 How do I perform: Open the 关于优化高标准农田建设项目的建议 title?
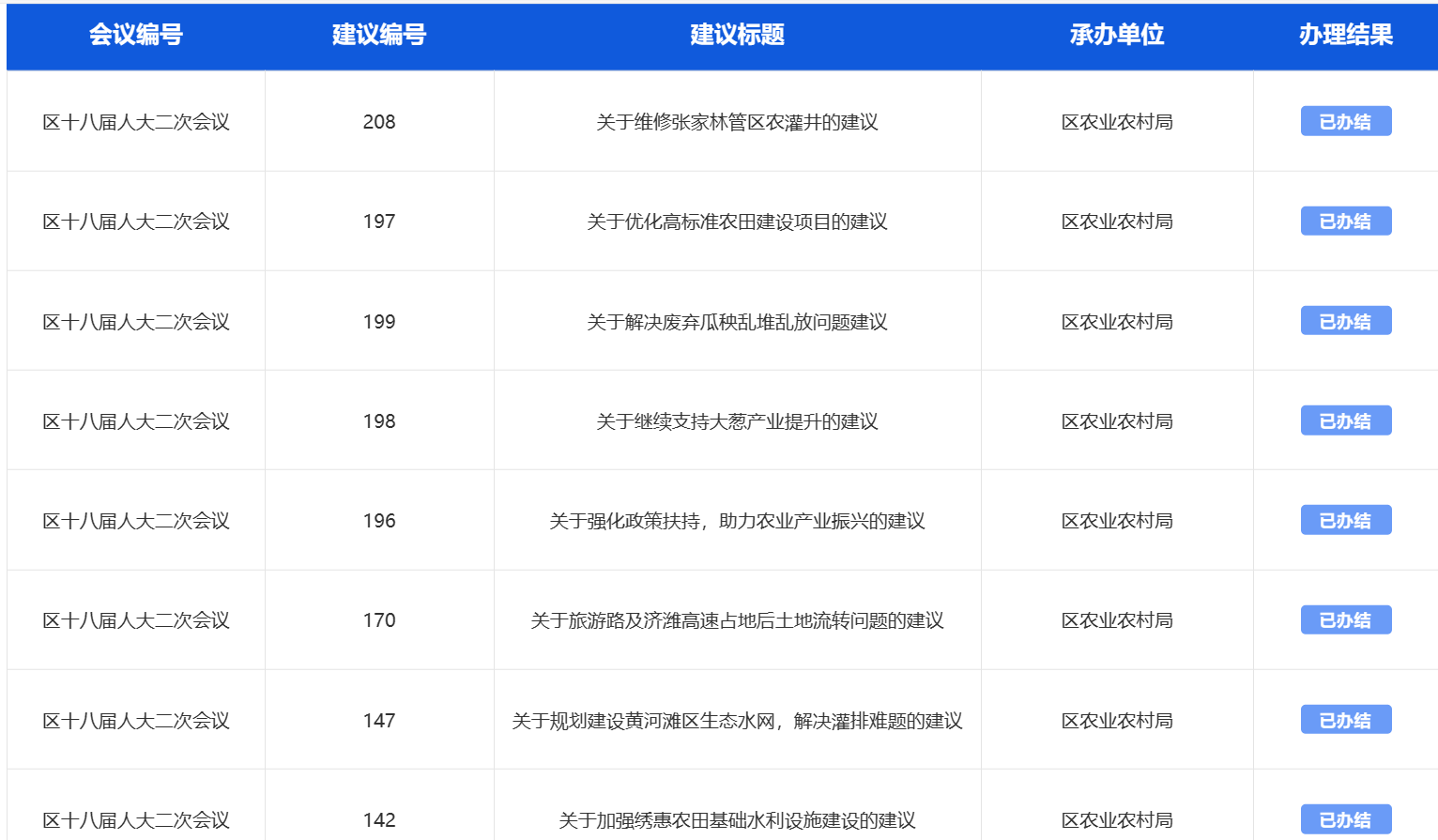click(x=737, y=221)
